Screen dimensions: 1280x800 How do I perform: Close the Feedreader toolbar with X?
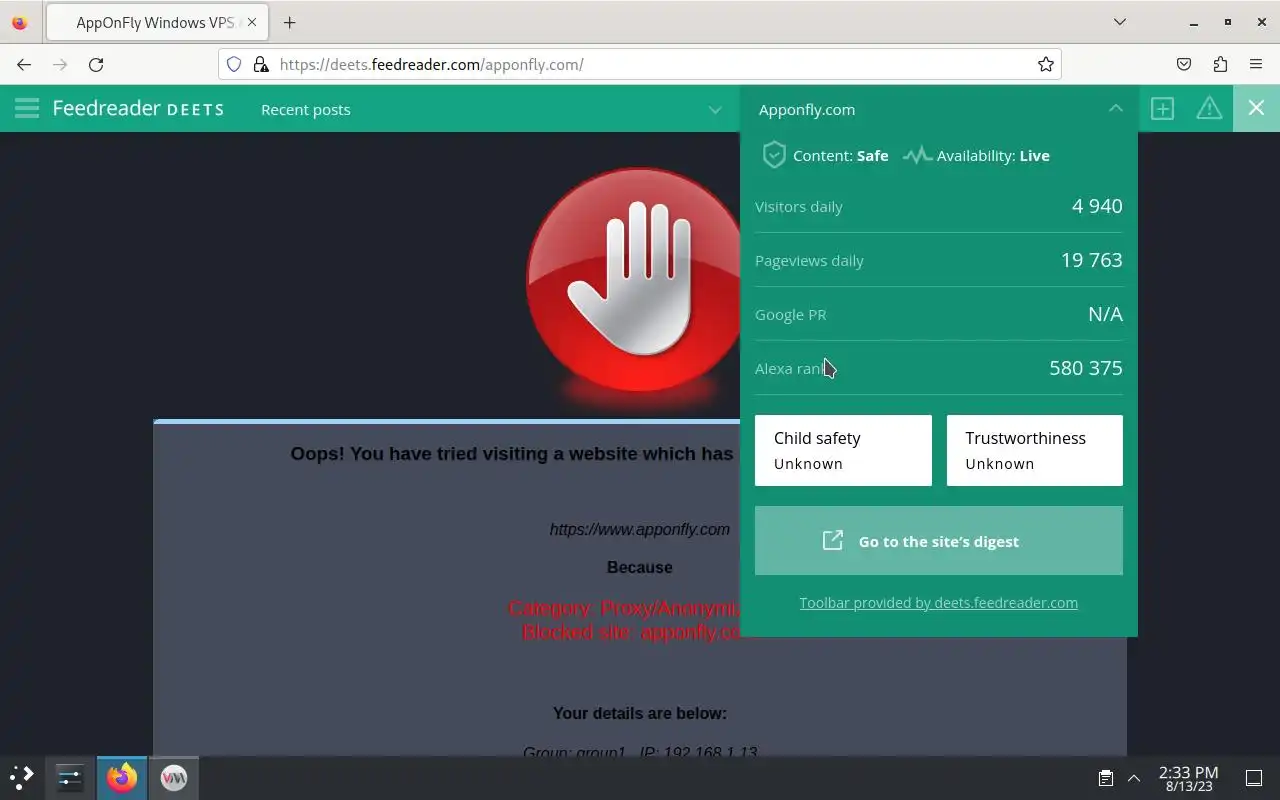[1256, 108]
